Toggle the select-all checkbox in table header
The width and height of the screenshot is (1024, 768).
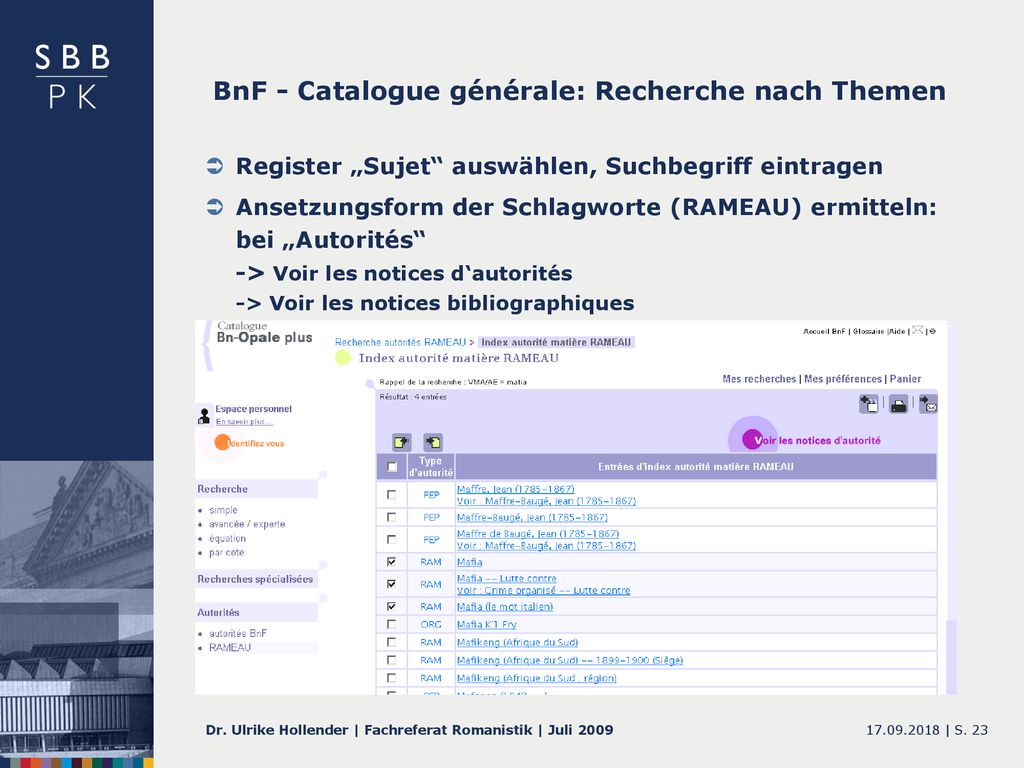pyautogui.click(x=392, y=467)
